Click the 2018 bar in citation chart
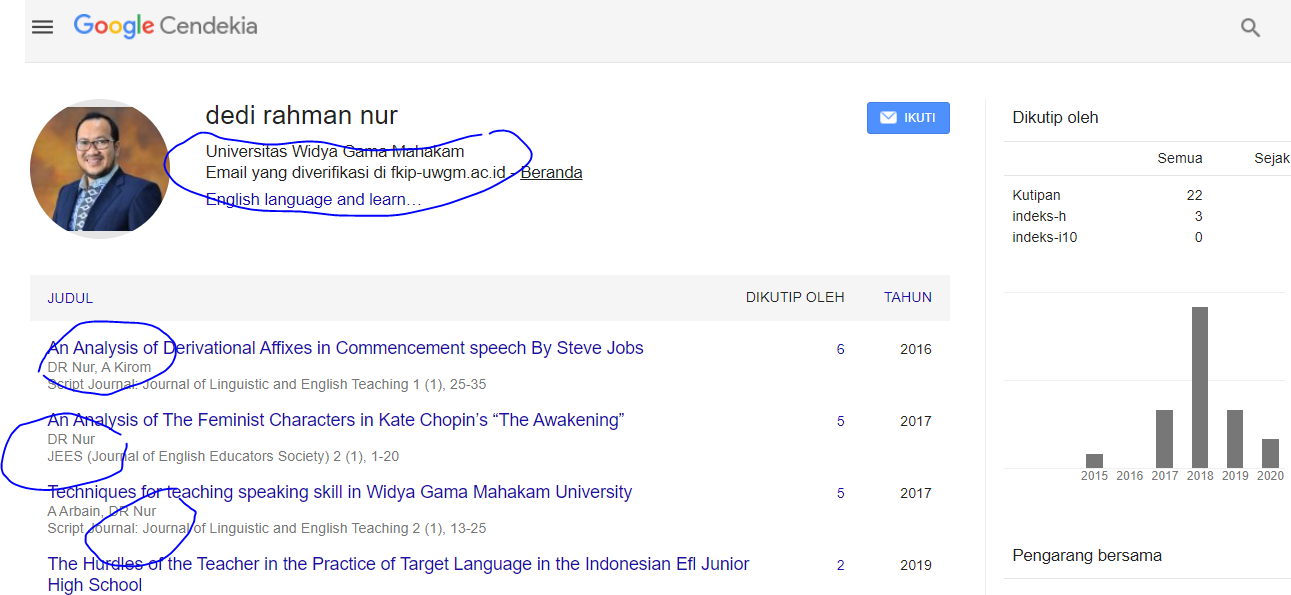Image resolution: width=1291 pixels, height=595 pixels. pos(1200,388)
